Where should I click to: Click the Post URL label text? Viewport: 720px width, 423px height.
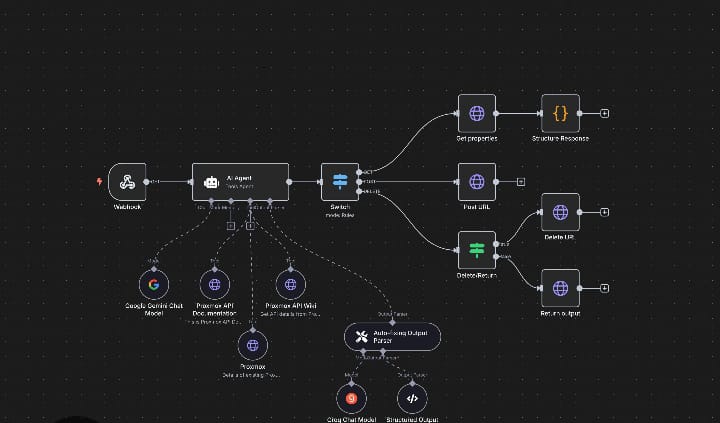click(477, 207)
